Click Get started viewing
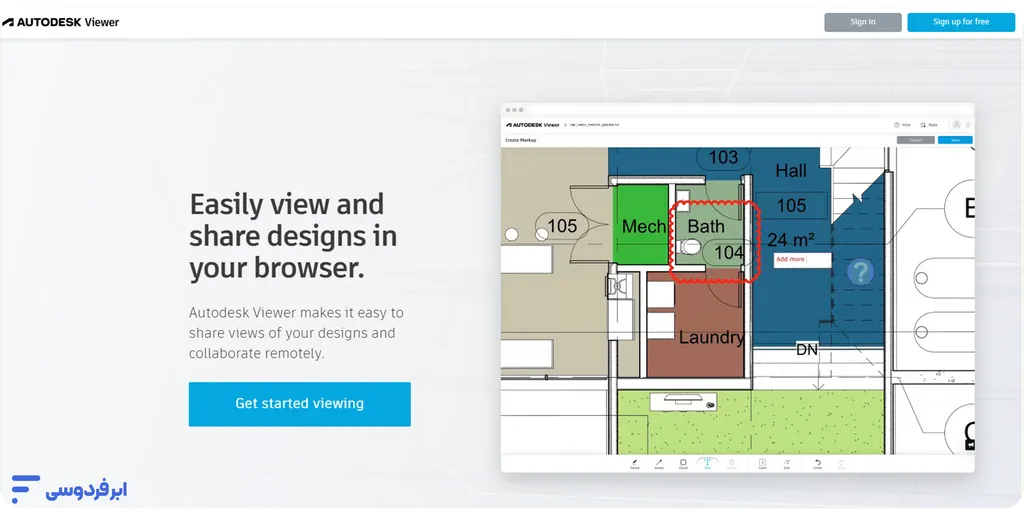This screenshot has width=1024, height=515. (300, 404)
